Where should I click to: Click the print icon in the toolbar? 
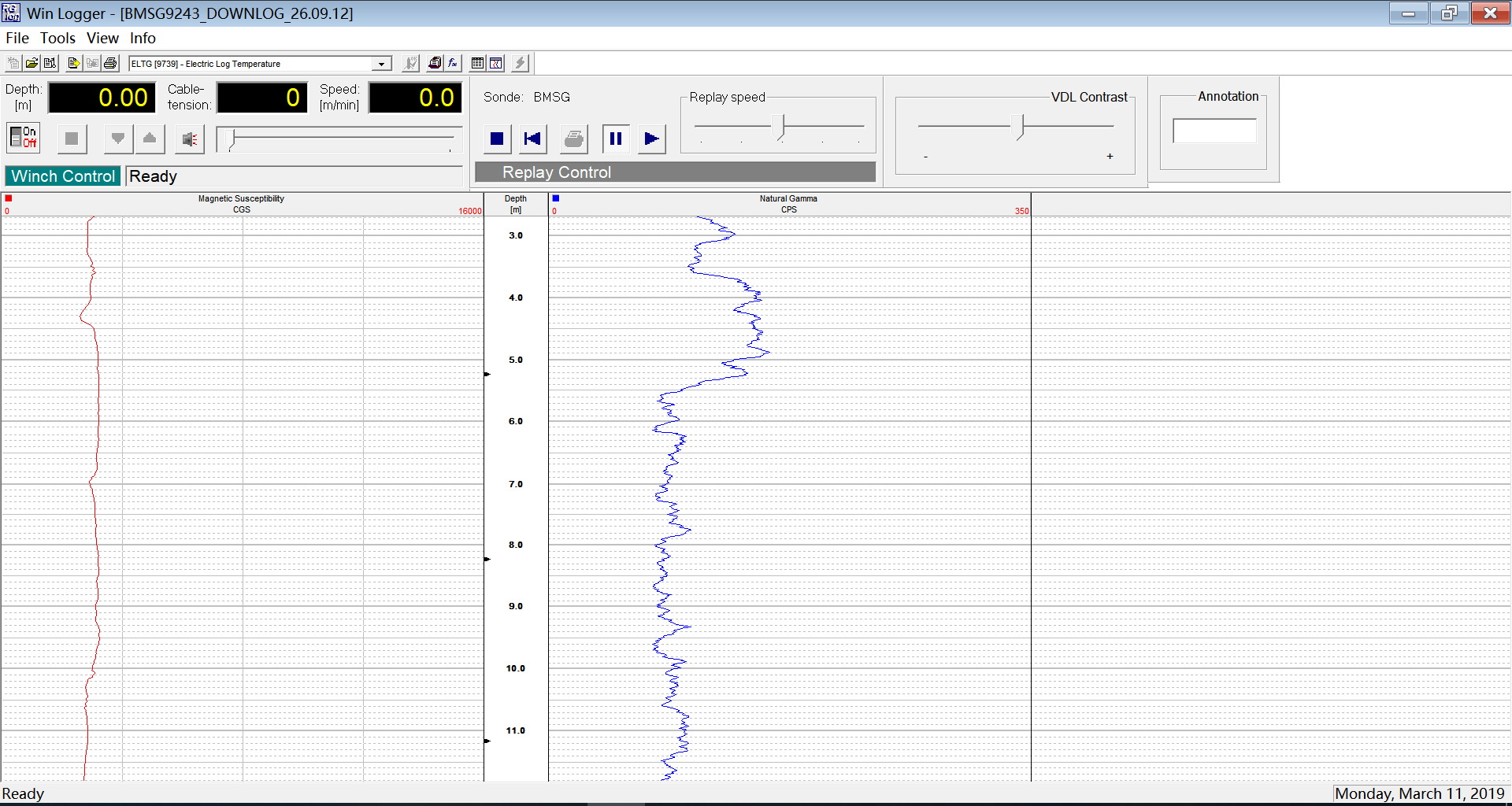pyautogui.click(x=110, y=64)
